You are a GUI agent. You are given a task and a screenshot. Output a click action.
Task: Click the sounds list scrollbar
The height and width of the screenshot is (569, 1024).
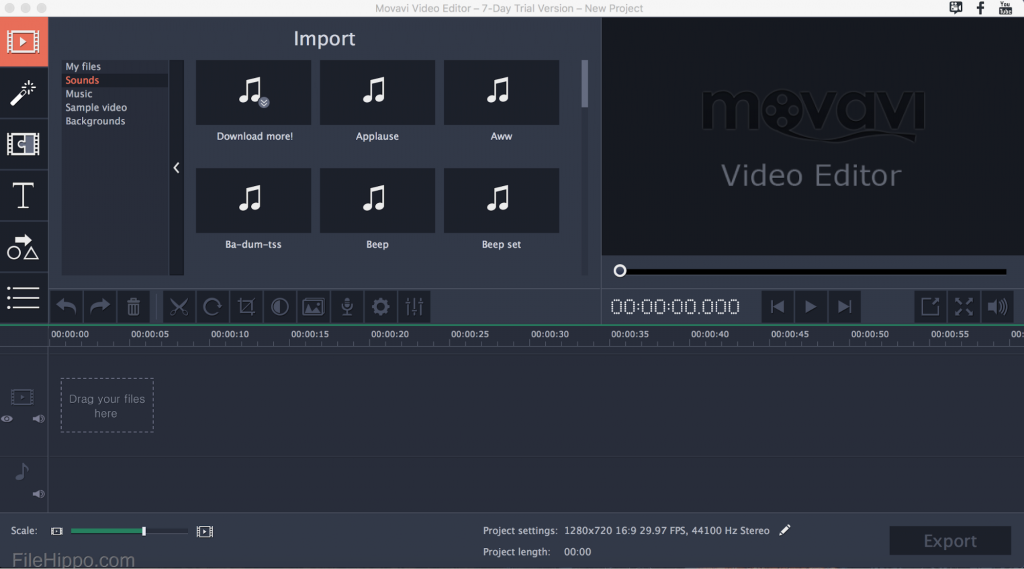coord(584,84)
